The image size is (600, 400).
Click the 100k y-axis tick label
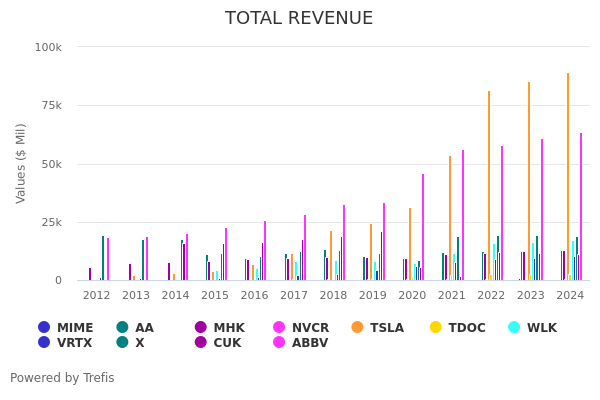tap(48, 47)
